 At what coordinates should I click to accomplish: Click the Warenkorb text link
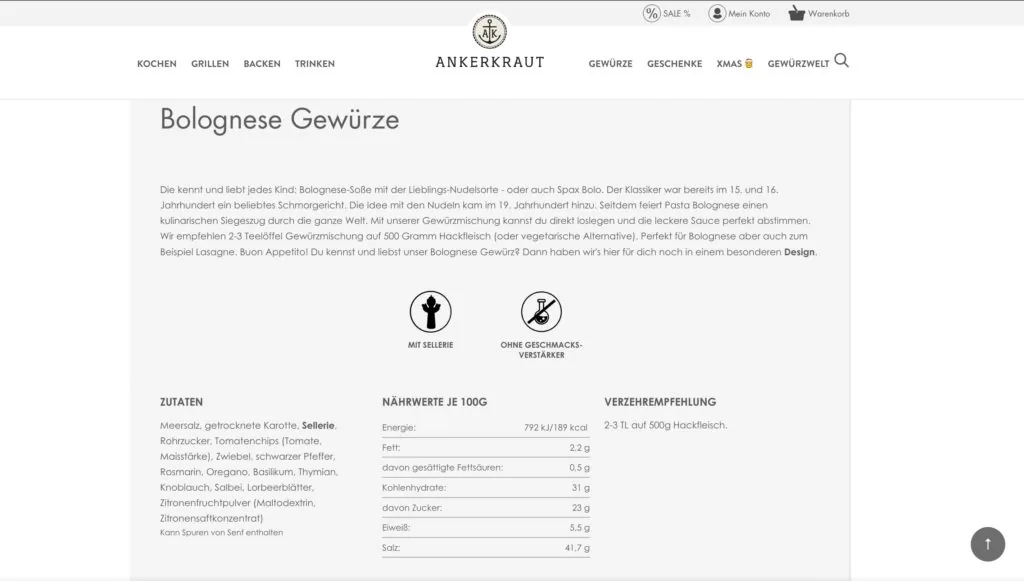coord(829,14)
